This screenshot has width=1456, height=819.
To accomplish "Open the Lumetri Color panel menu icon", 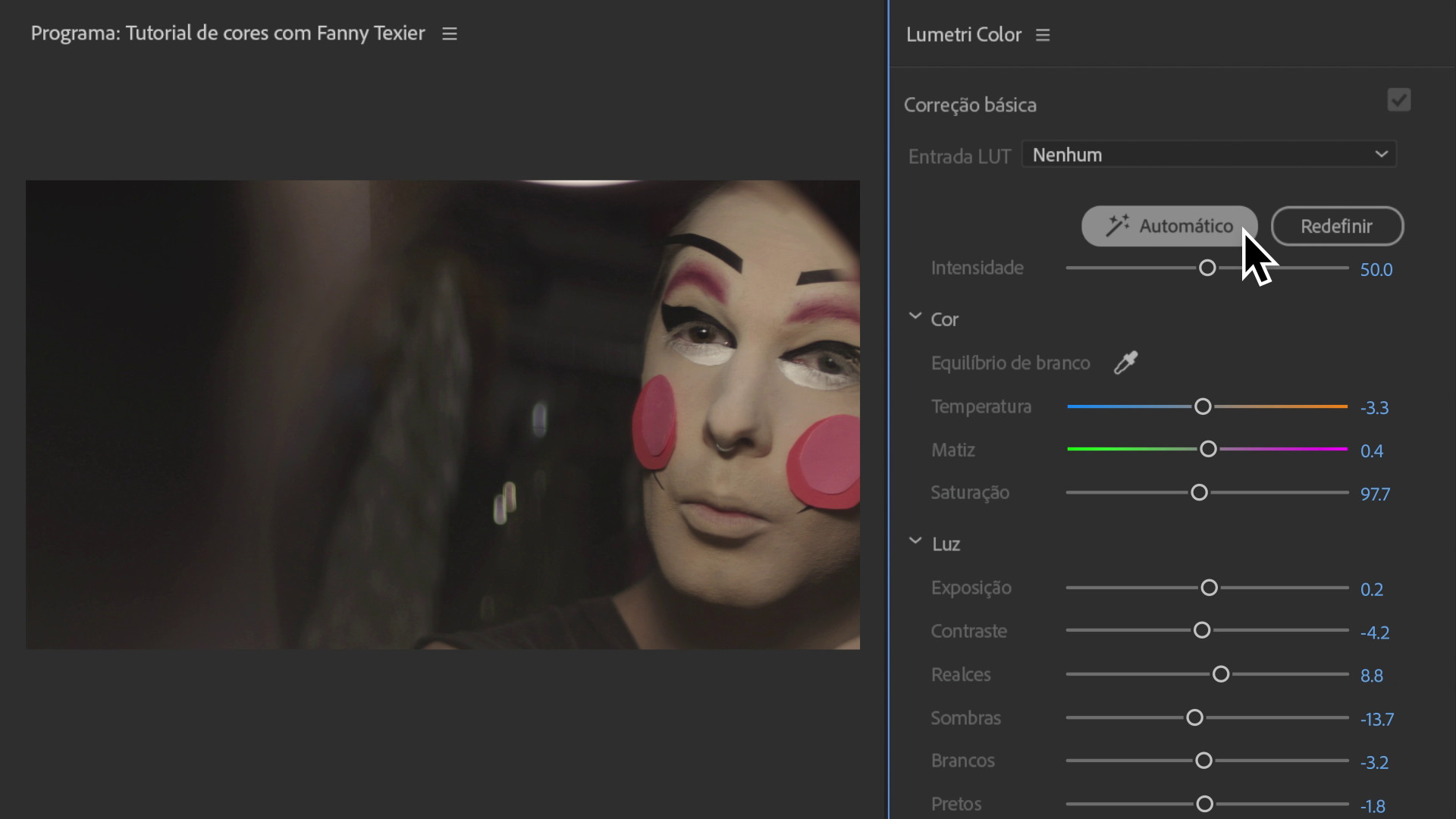I will [1043, 35].
